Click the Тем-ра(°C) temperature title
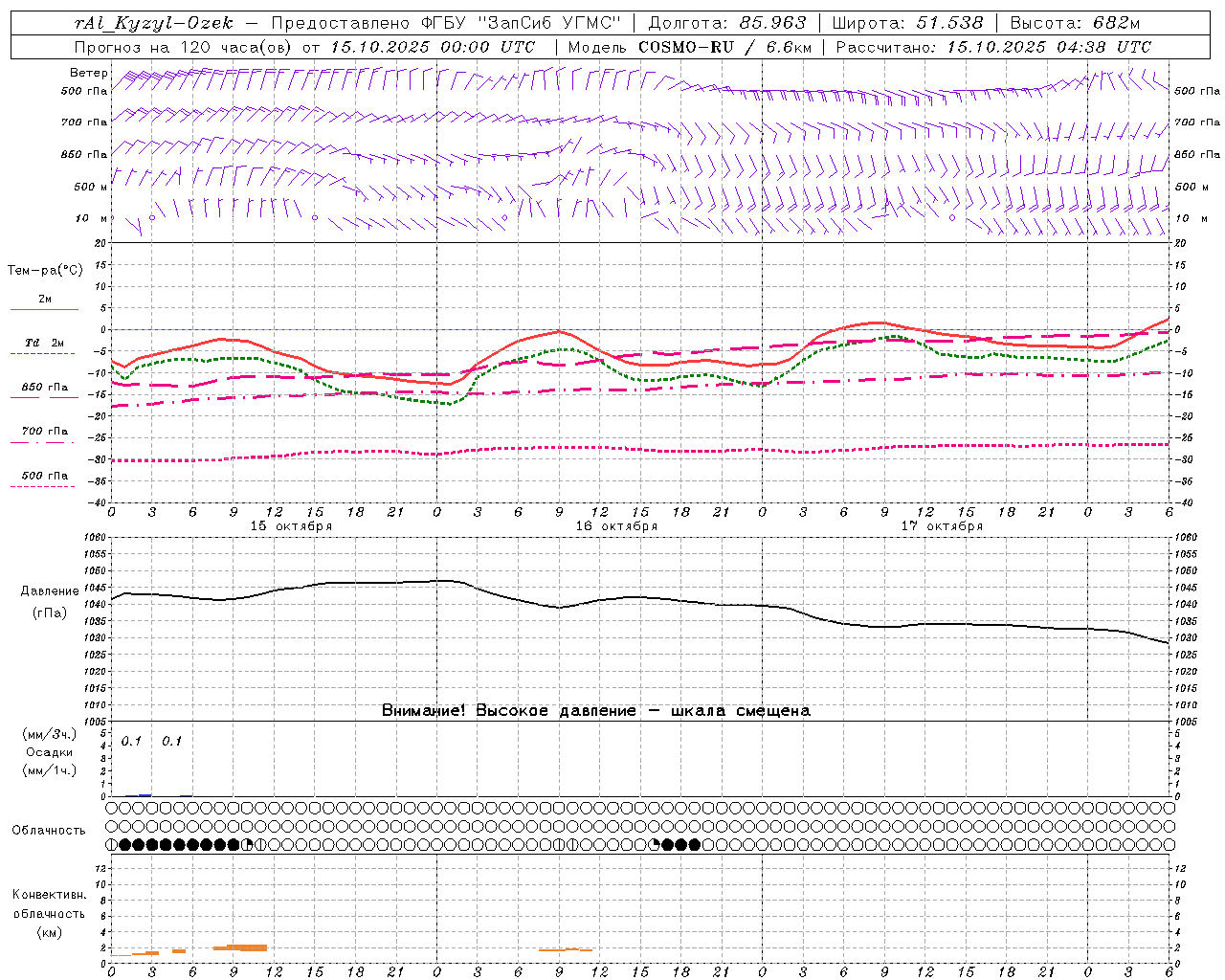The height and width of the screenshot is (980, 1225). (45, 271)
